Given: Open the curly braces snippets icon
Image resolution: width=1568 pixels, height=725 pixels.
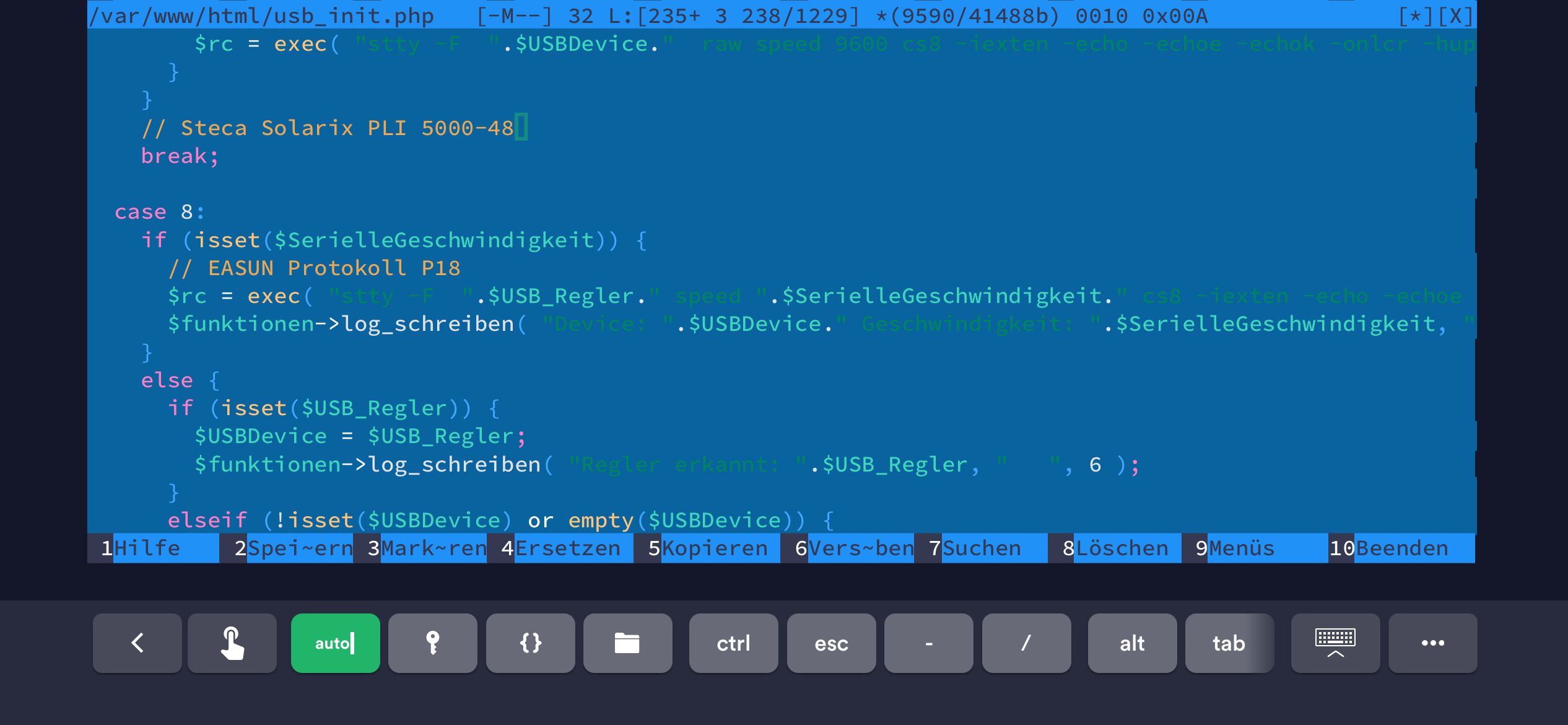Looking at the screenshot, I should 530,643.
